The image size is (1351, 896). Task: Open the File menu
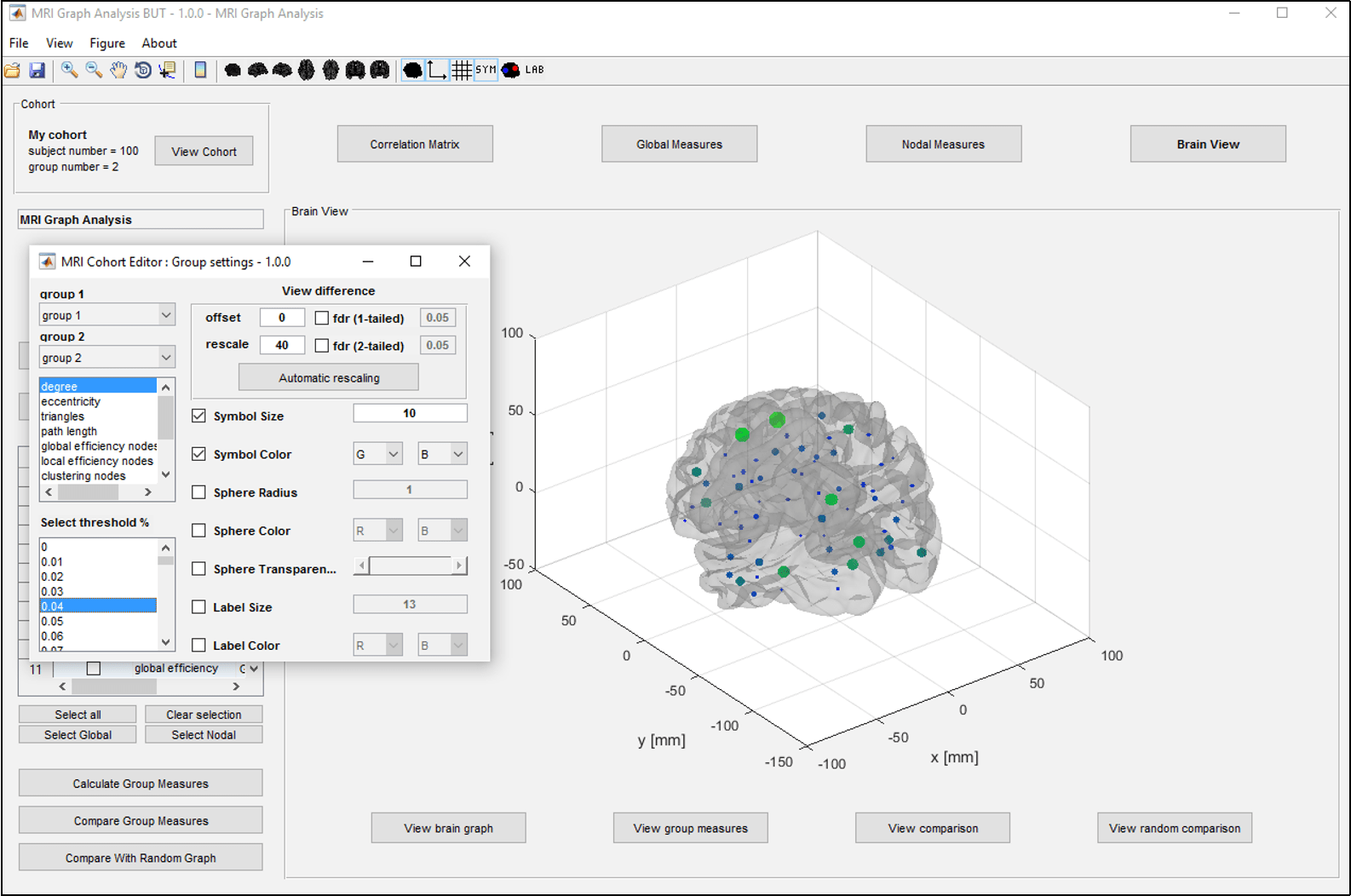(19, 43)
